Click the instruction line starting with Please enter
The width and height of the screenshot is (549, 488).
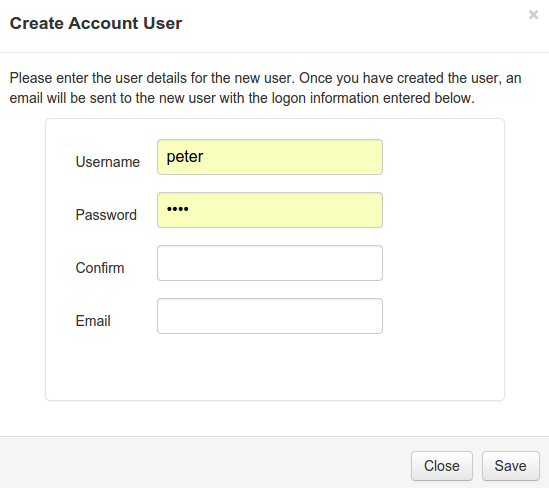(265, 78)
